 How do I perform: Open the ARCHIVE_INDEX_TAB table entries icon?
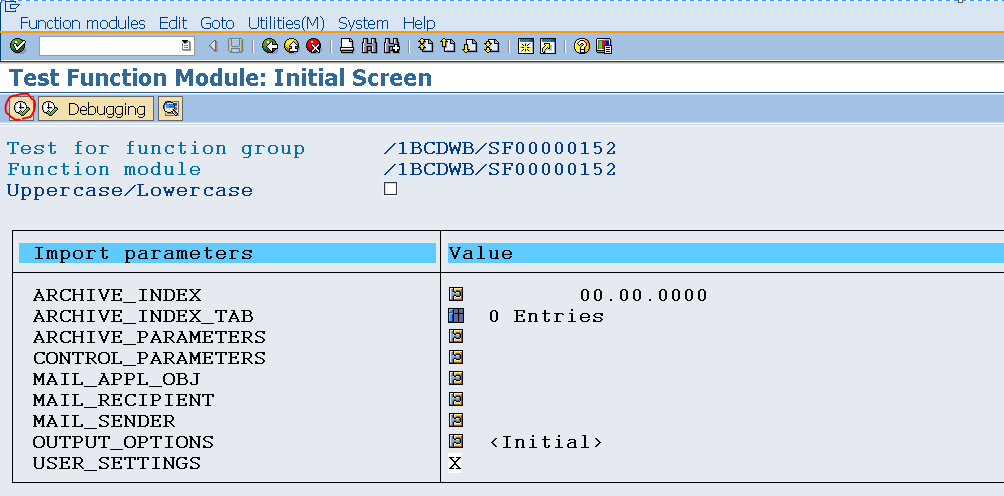click(456, 316)
